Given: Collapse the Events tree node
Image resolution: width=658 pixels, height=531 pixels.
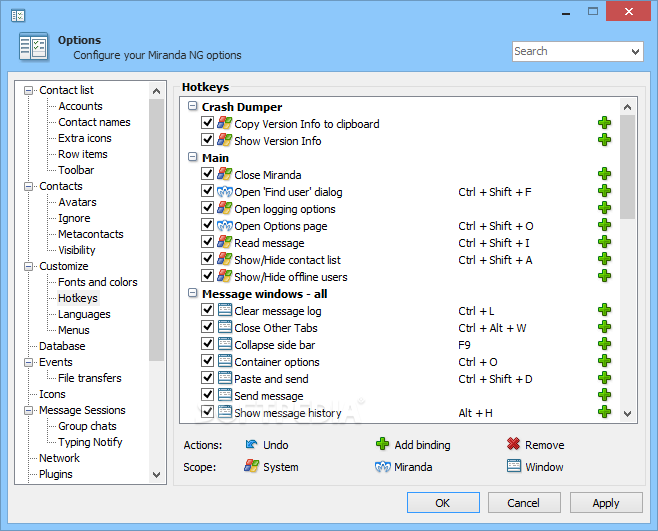Looking at the screenshot, I should (x=29, y=362).
